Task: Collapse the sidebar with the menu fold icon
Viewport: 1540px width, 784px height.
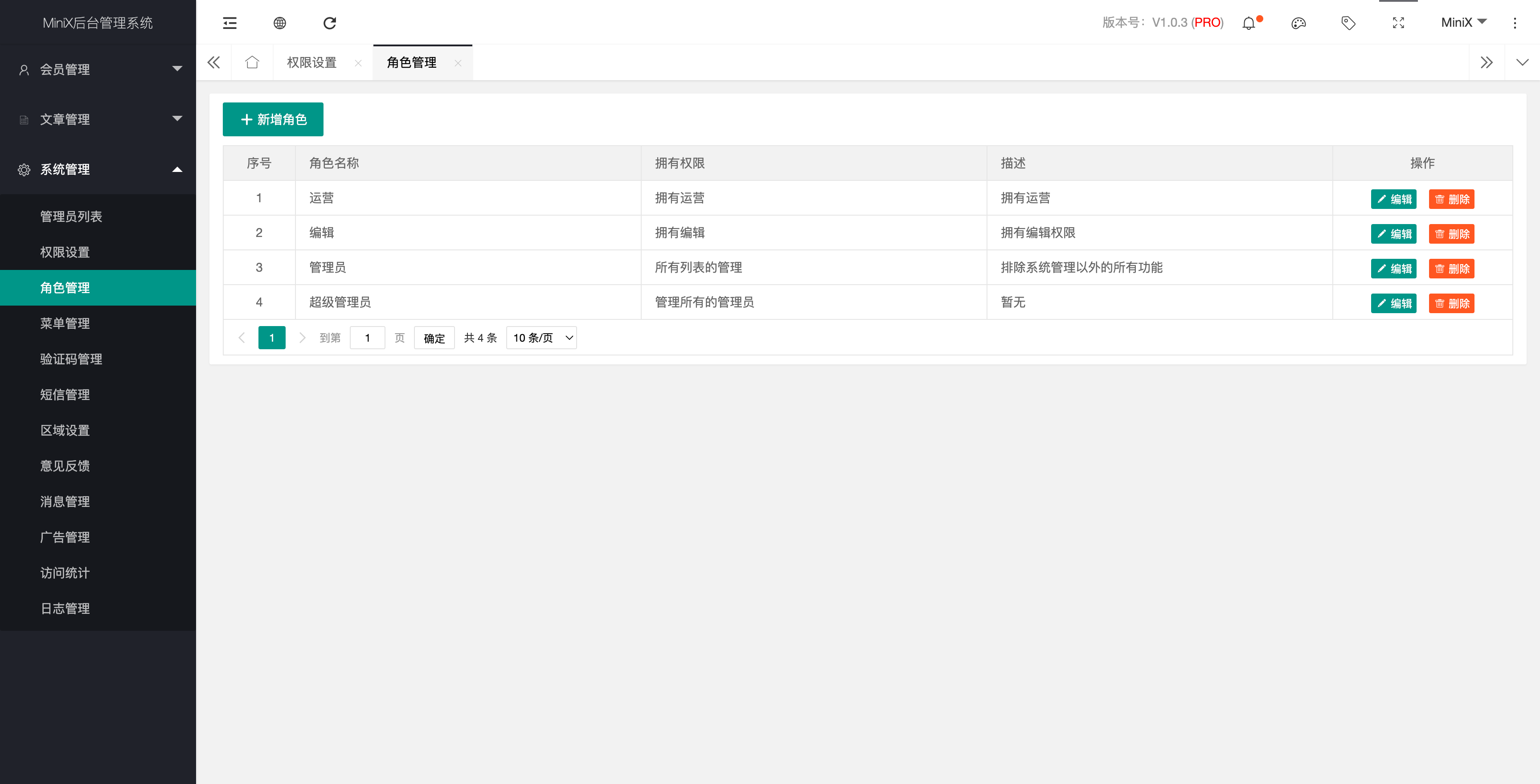Action: coord(229,23)
